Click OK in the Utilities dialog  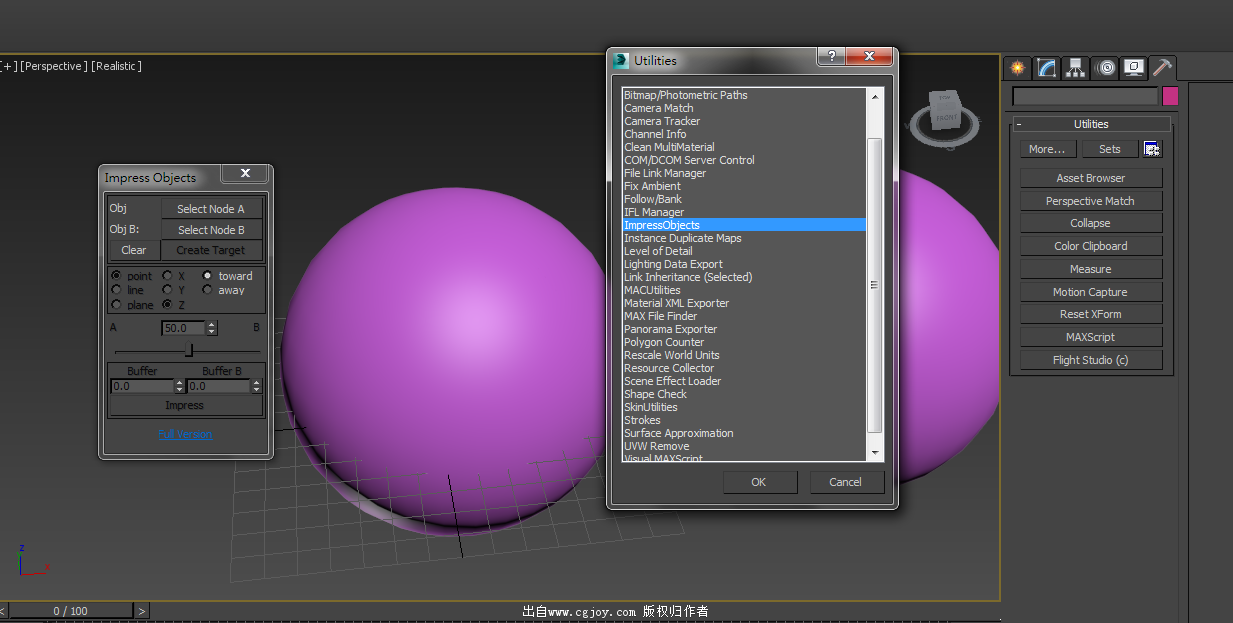tap(759, 482)
